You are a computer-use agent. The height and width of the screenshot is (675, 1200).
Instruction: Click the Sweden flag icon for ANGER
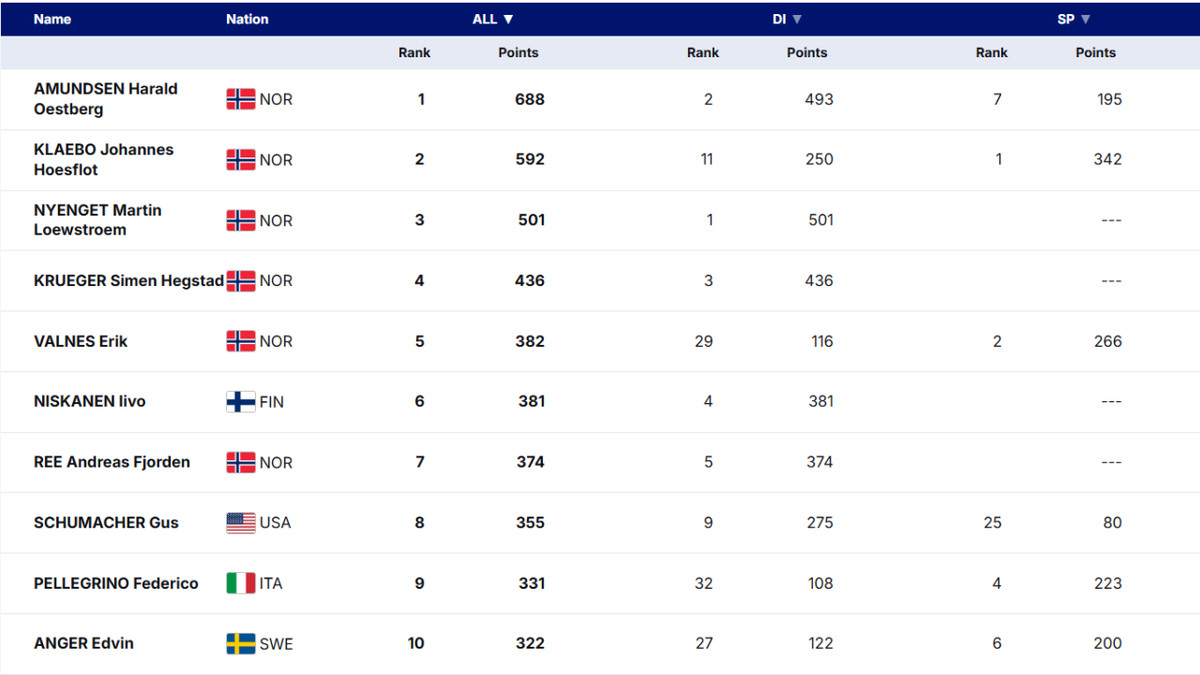[241, 644]
